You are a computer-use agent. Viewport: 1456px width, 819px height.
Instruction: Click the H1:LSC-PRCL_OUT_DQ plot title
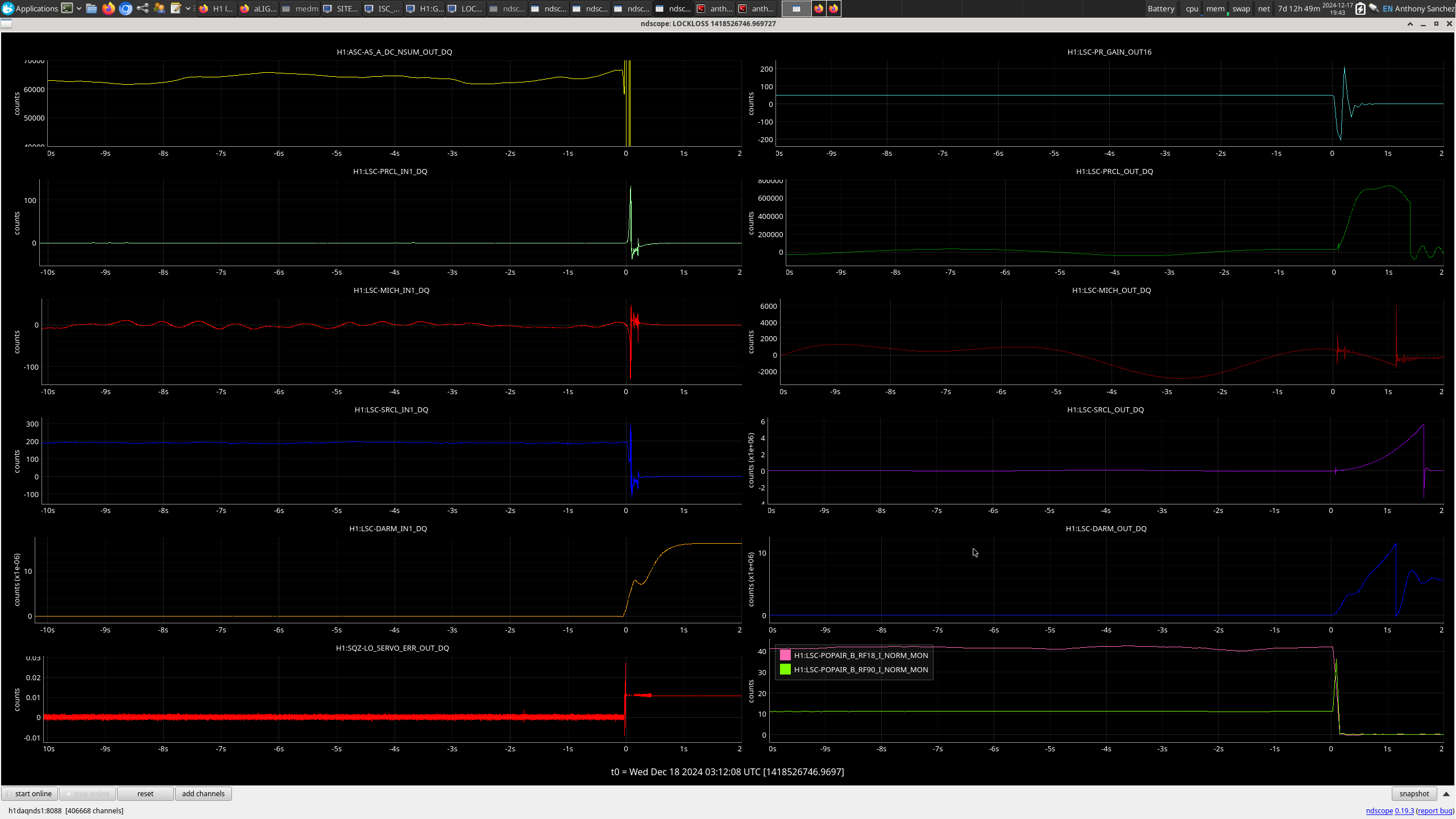coord(1114,171)
